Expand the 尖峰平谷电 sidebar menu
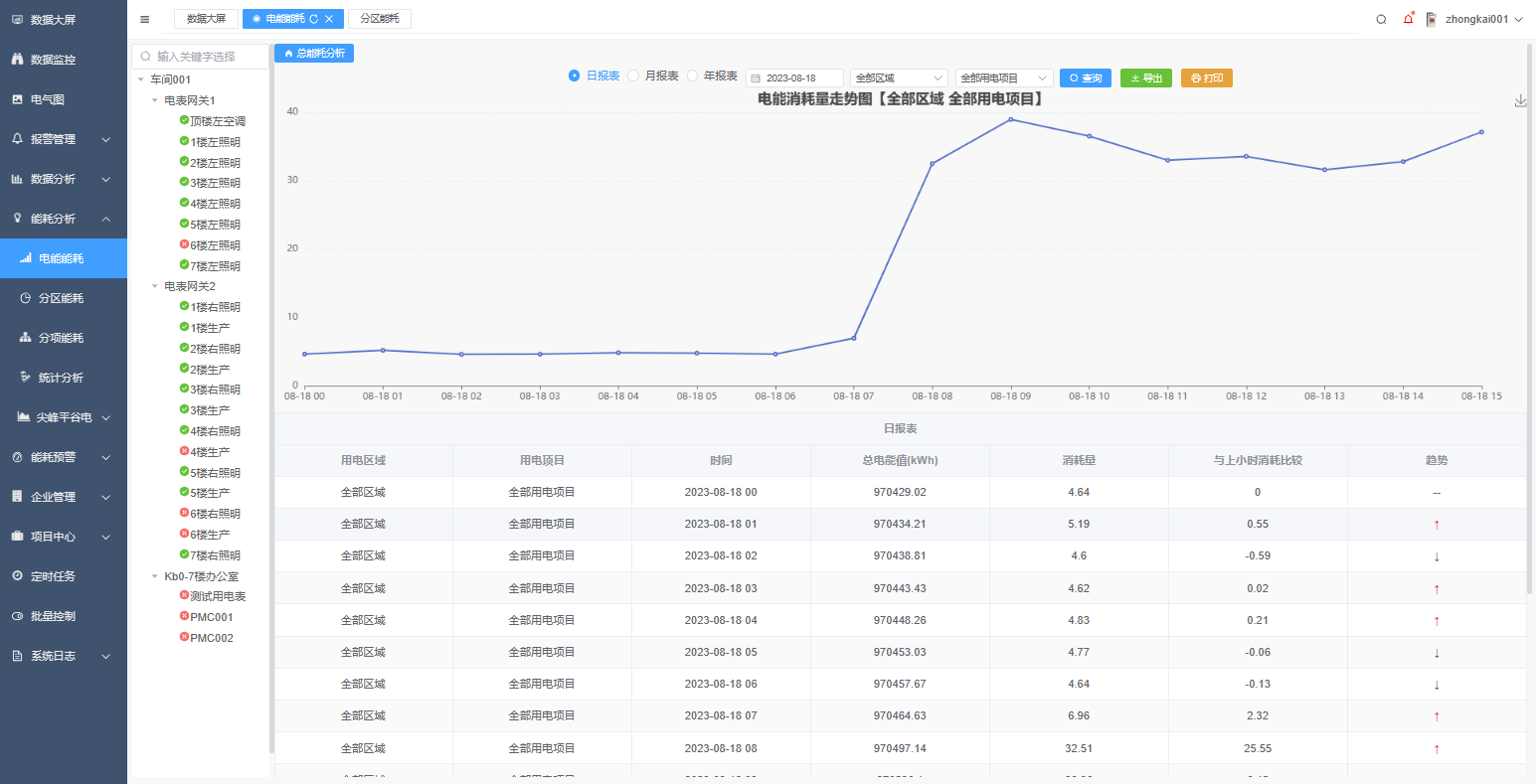 tap(64, 417)
